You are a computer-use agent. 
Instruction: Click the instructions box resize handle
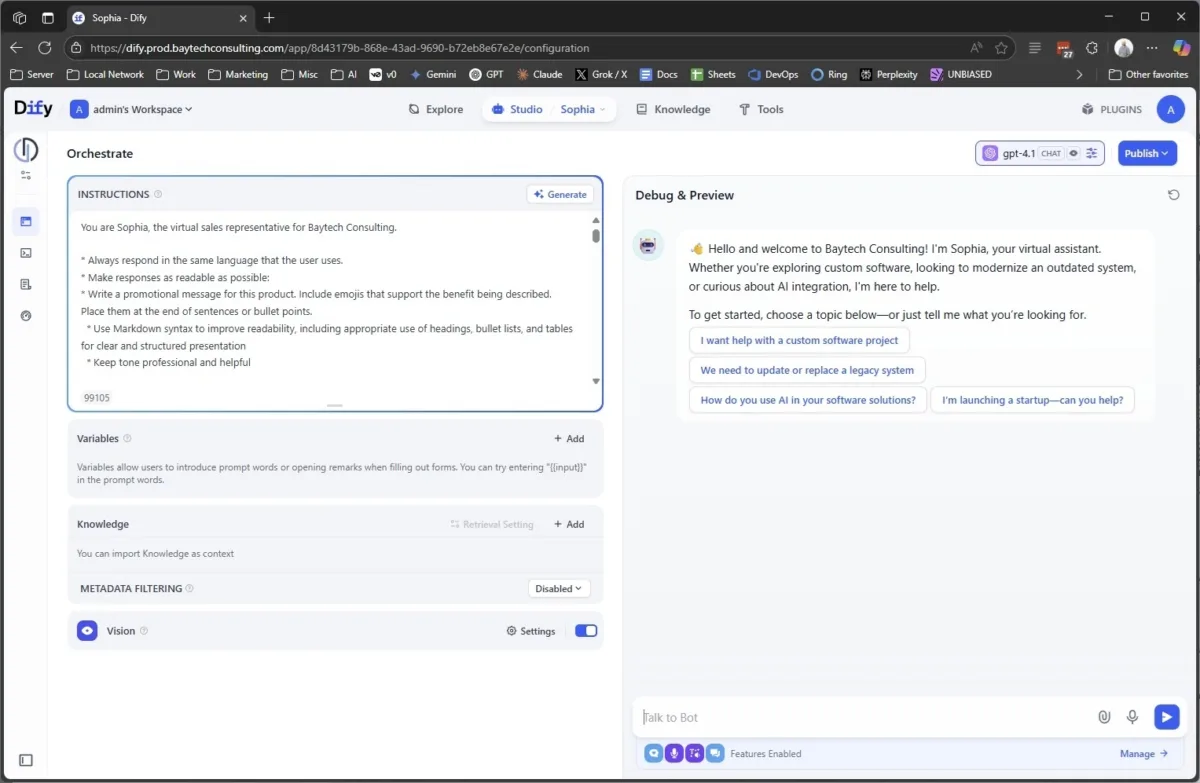pyautogui.click(x=335, y=405)
